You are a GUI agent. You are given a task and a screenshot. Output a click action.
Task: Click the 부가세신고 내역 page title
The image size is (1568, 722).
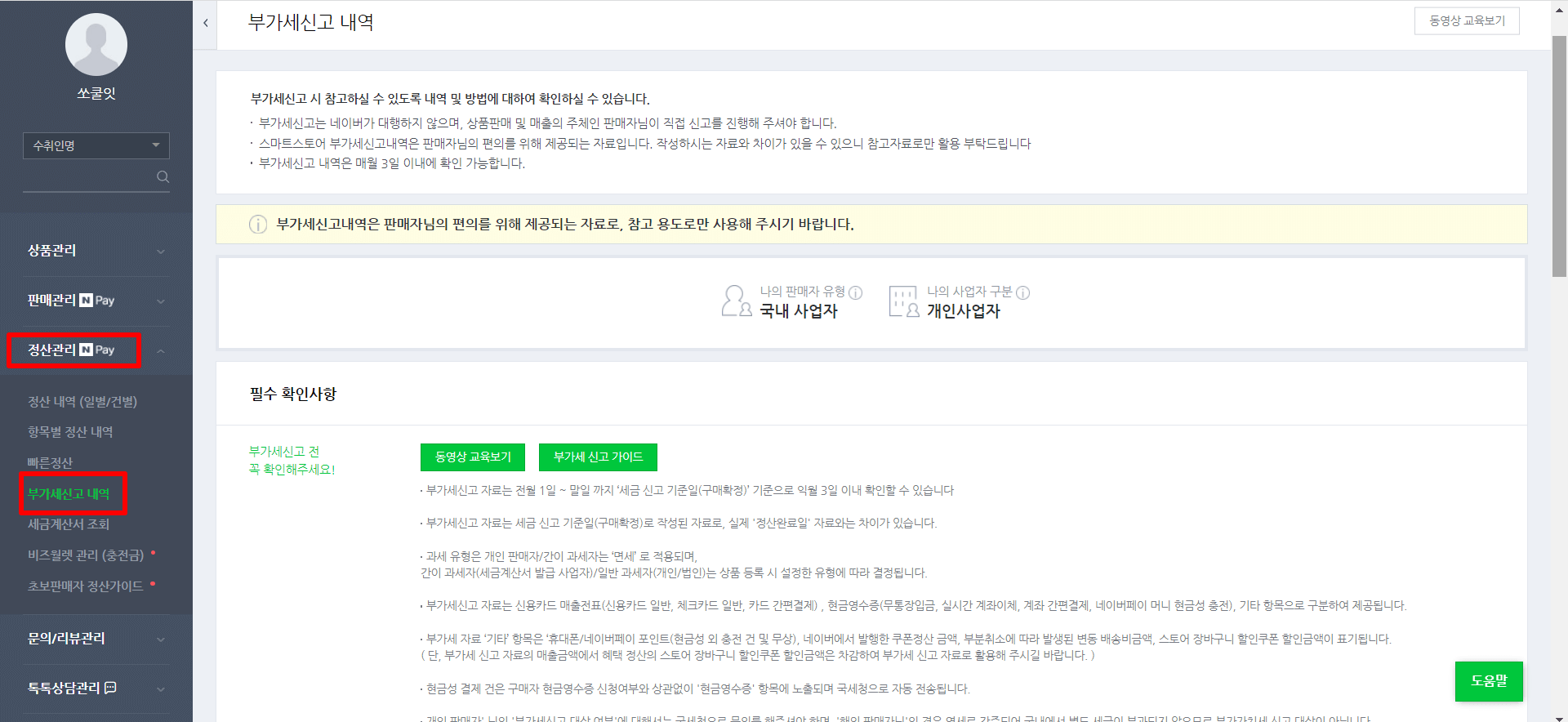click(x=311, y=23)
